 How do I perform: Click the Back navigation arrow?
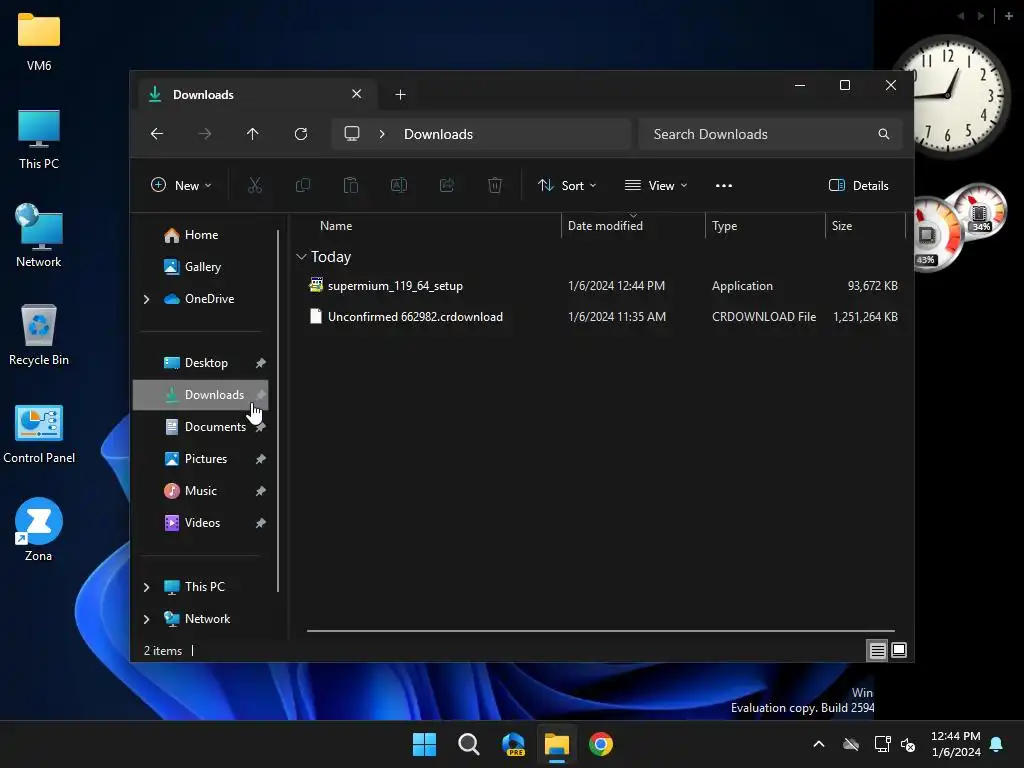point(157,134)
